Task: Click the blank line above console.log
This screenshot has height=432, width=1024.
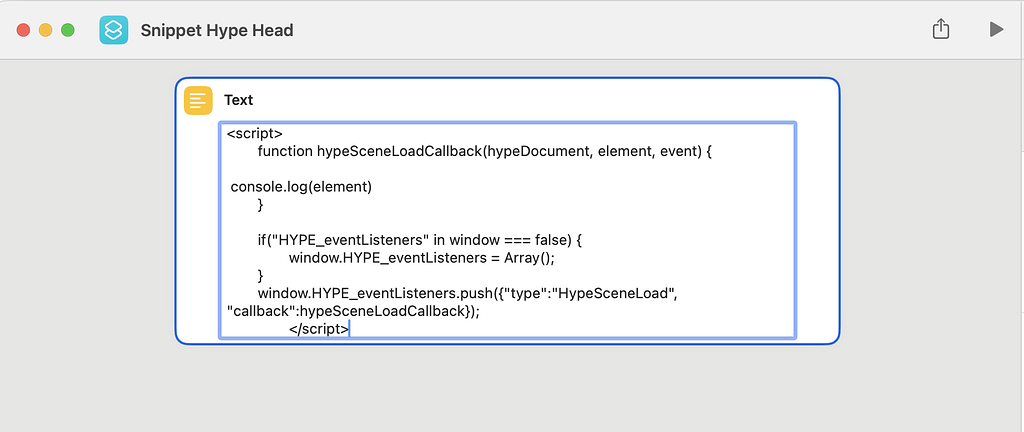Action: [500, 169]
